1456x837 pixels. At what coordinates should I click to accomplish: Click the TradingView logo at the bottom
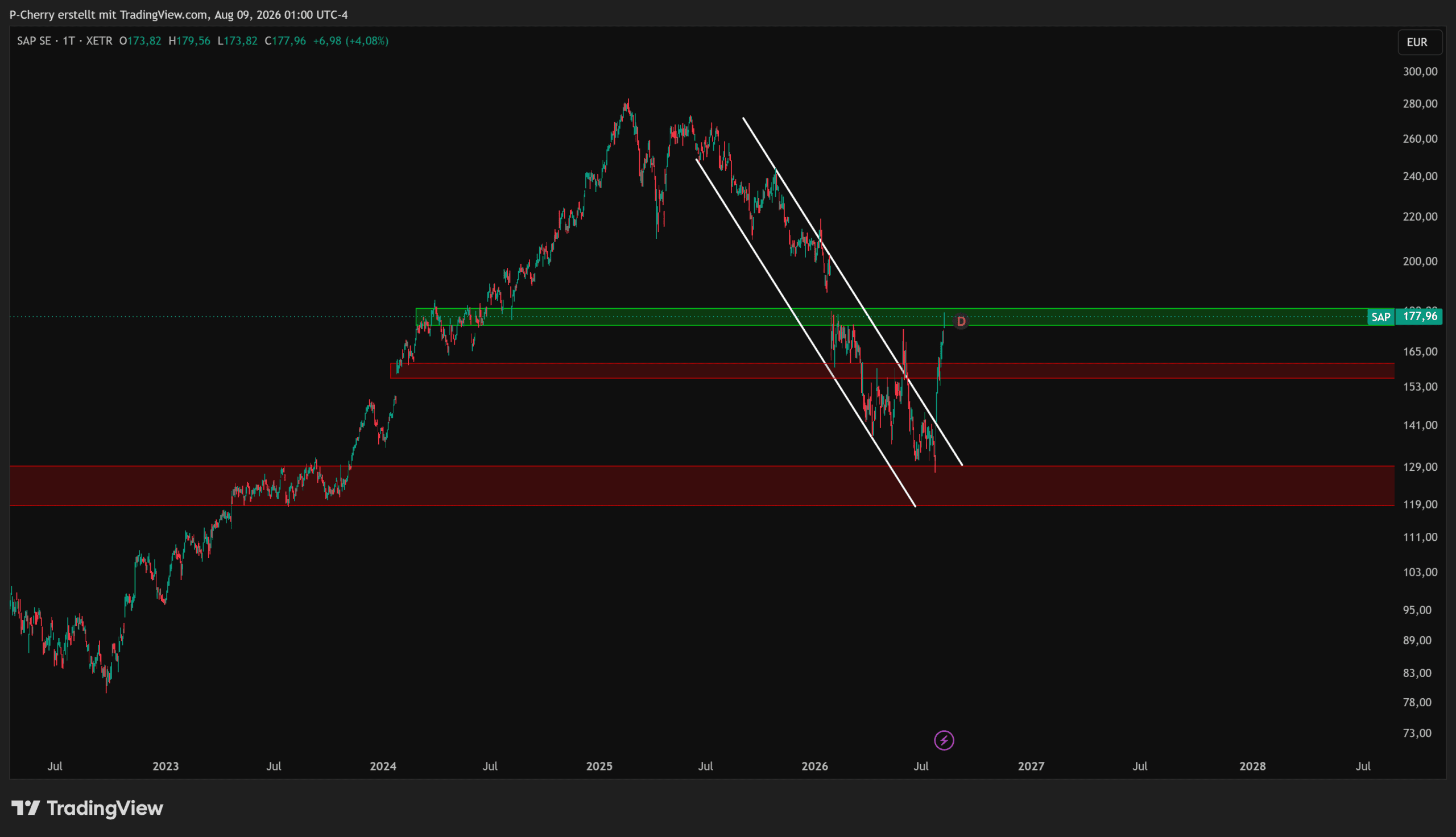(x=88, y=808)
